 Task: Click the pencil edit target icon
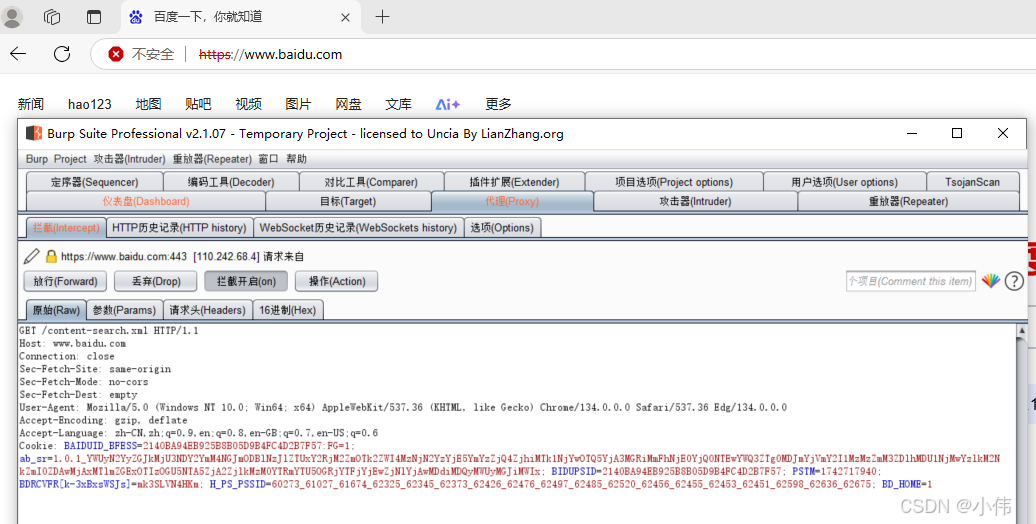point(31,256)
